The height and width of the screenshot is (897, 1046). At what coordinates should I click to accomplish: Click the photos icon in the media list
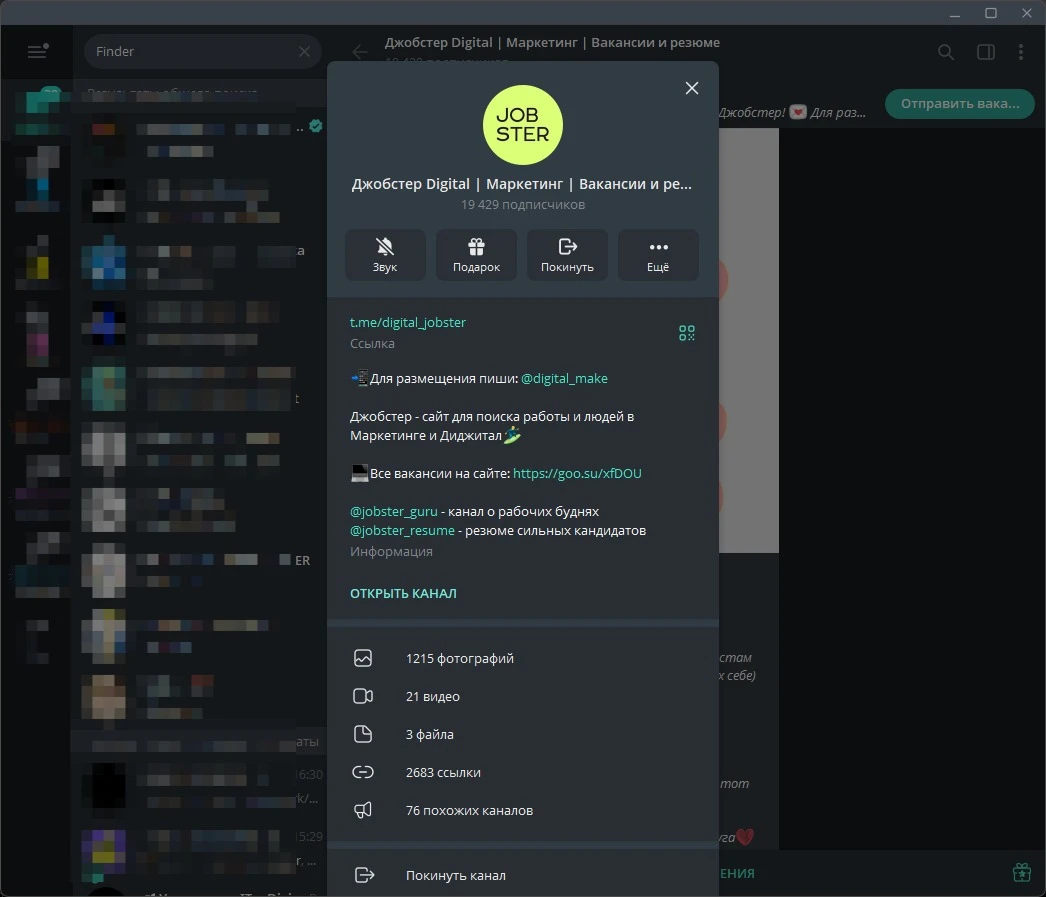pos(363,658)
